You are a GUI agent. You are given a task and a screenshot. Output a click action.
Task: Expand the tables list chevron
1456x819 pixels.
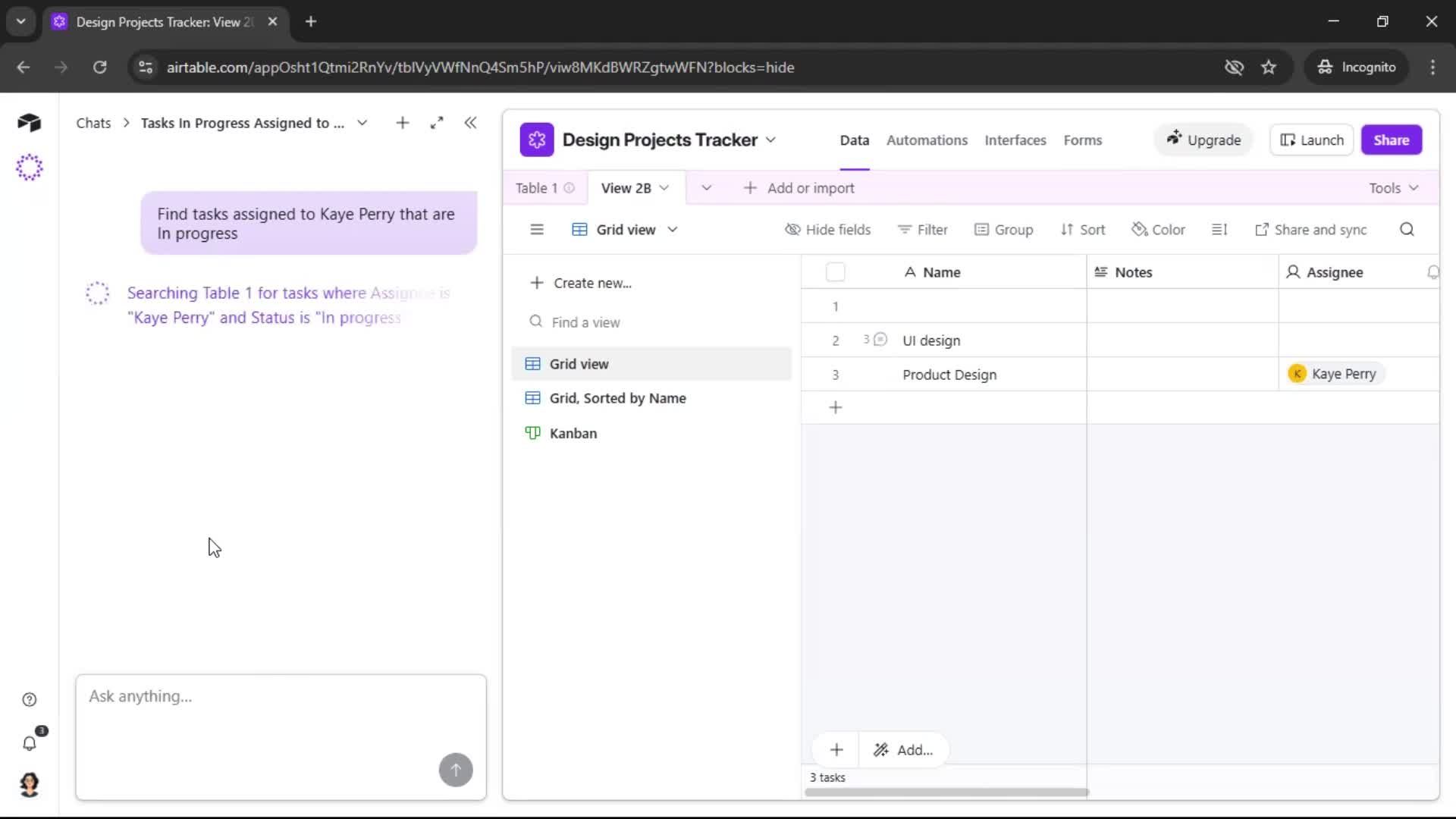(x=706, y=188)
